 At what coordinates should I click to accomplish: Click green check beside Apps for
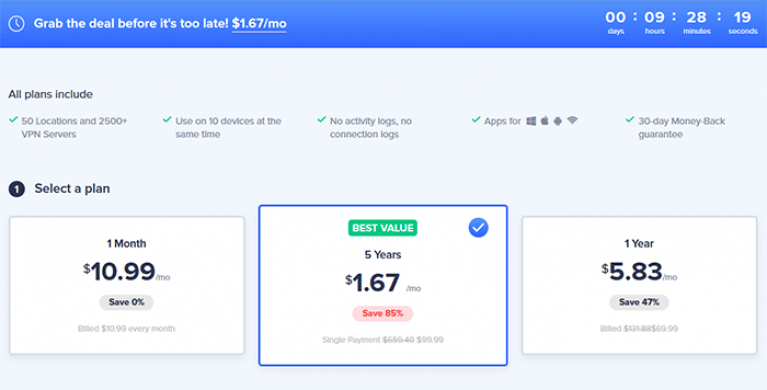point(475,119)
